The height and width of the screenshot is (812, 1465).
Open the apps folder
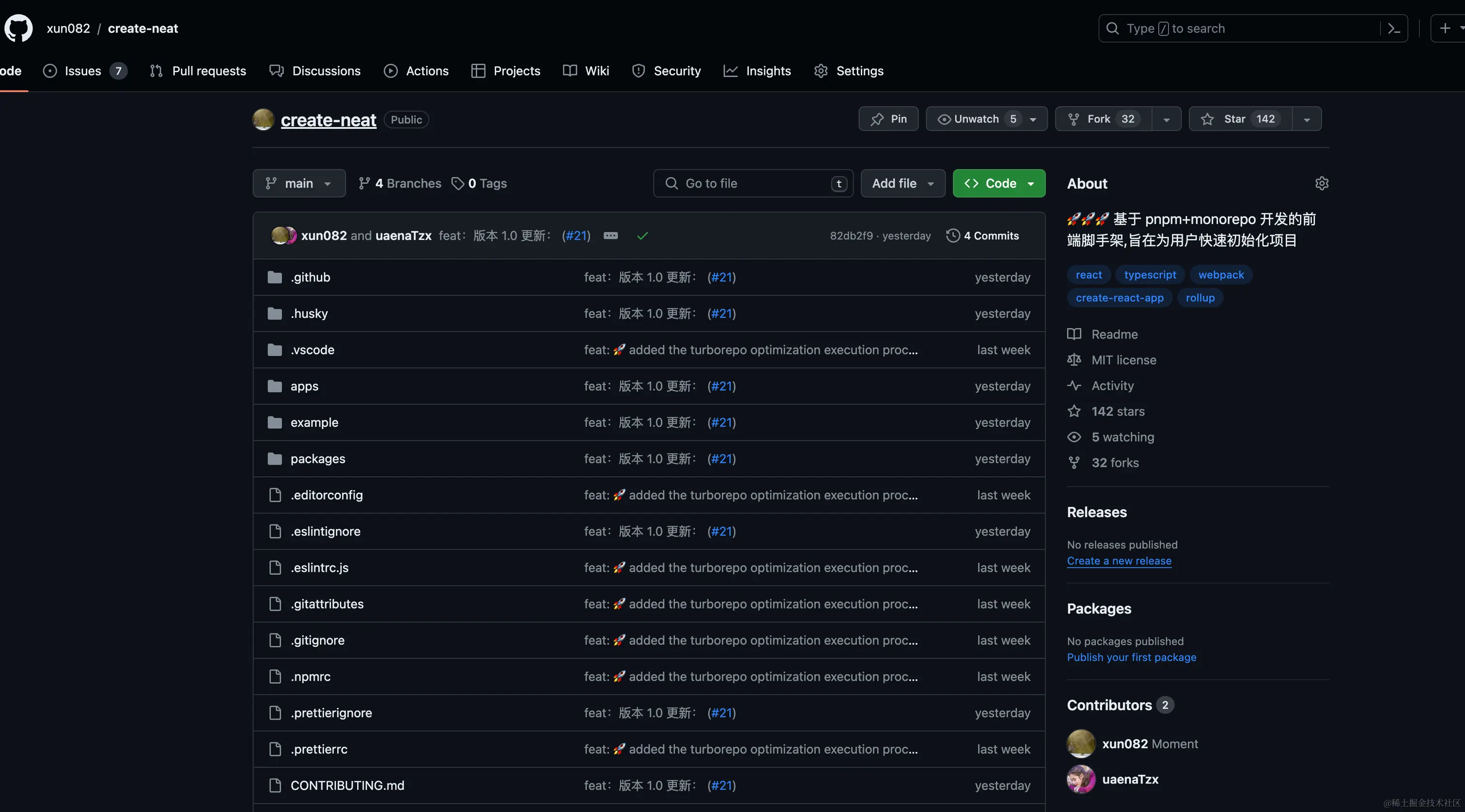[x=304, y=386]
